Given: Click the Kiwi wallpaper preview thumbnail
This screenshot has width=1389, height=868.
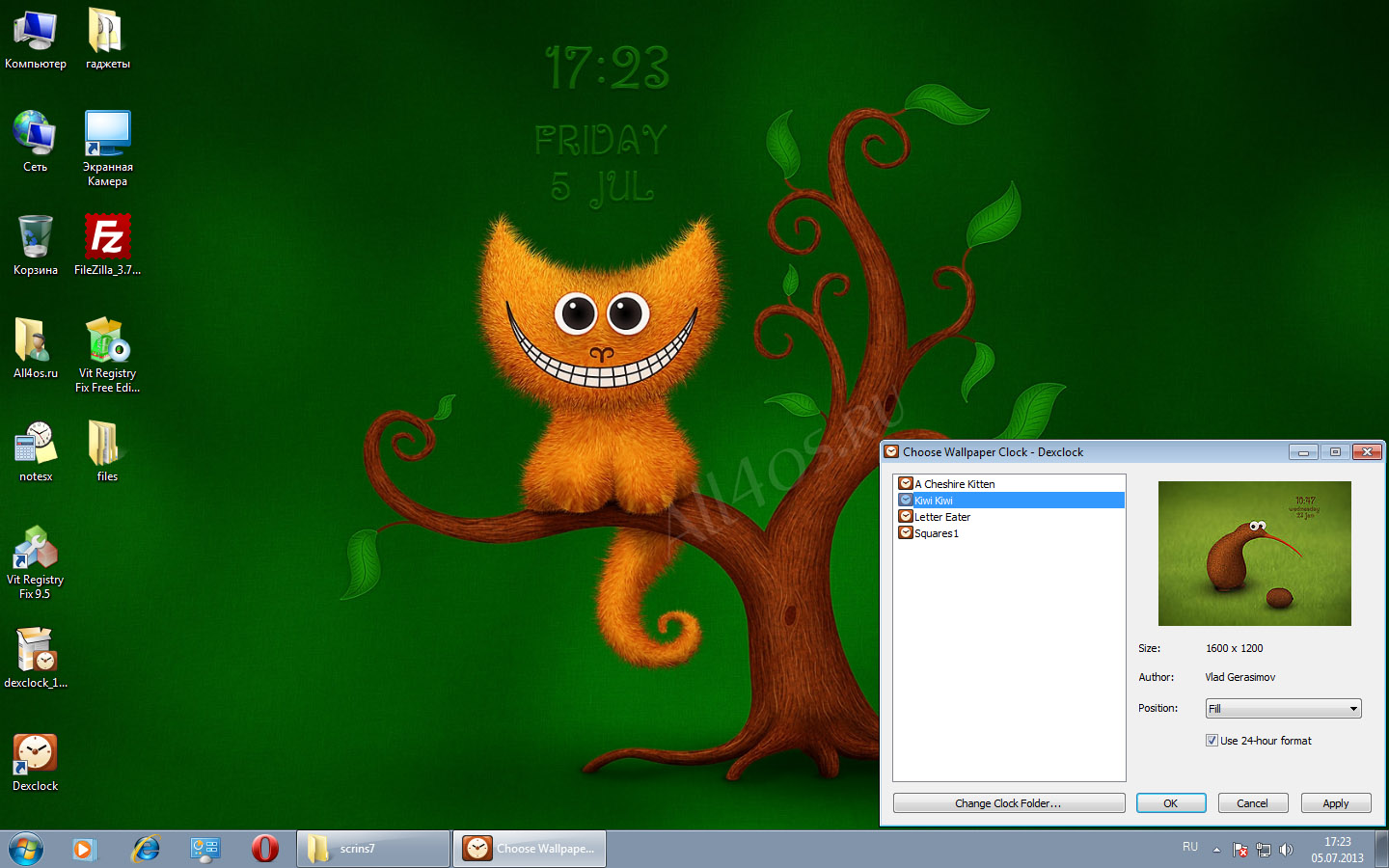Looking at the screenshot, I should point(1254,554).
